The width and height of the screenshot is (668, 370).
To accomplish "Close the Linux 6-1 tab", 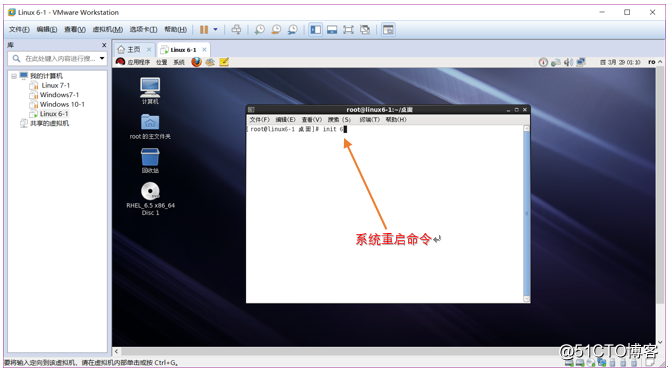I will point(204,49).
